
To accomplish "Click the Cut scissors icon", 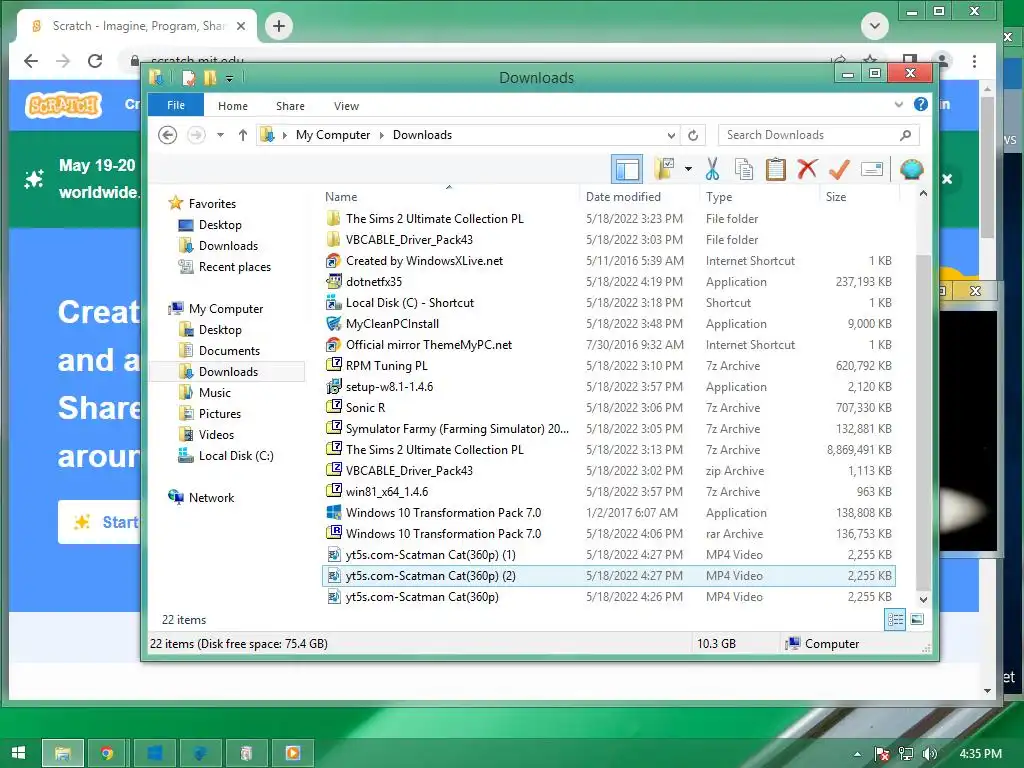I will pyautogui.click(x=712, y=169).
